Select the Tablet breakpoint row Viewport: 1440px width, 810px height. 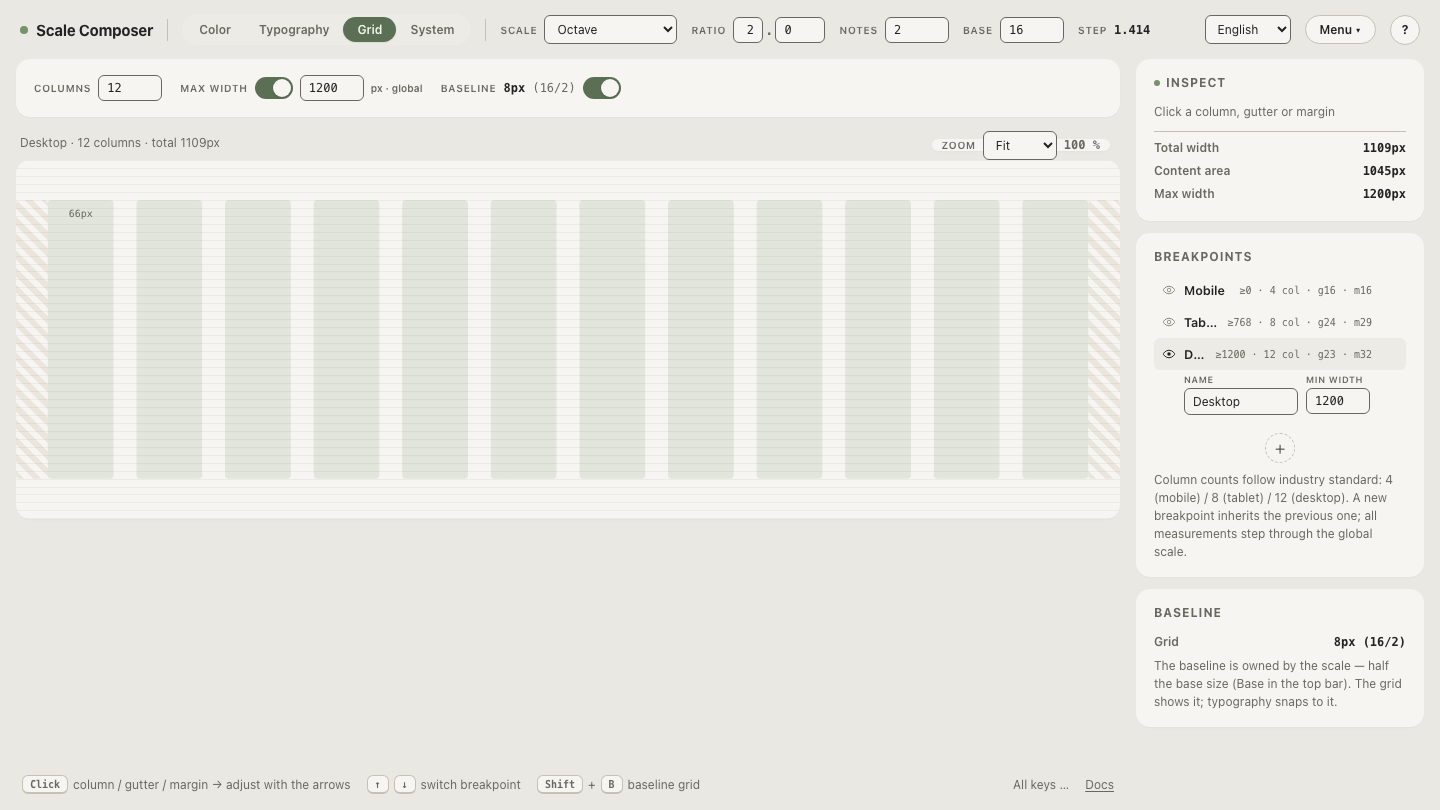point(1280,323)
